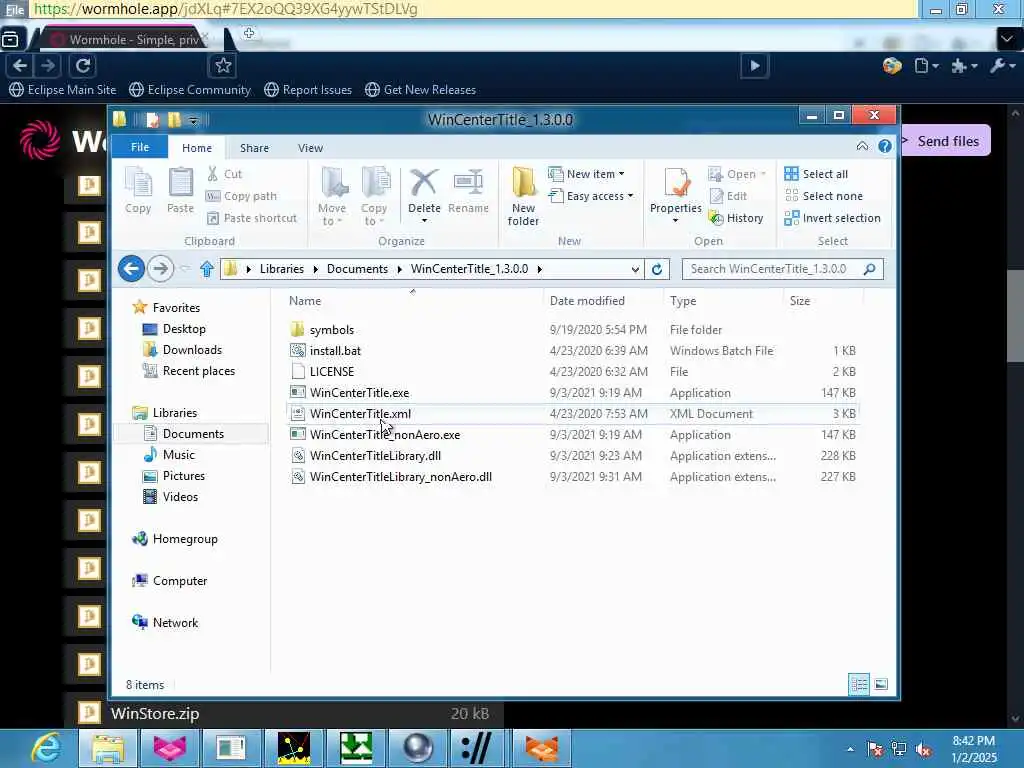Click Select all
This screenshot has width=1024, height=768.
(x=816, y=174)
